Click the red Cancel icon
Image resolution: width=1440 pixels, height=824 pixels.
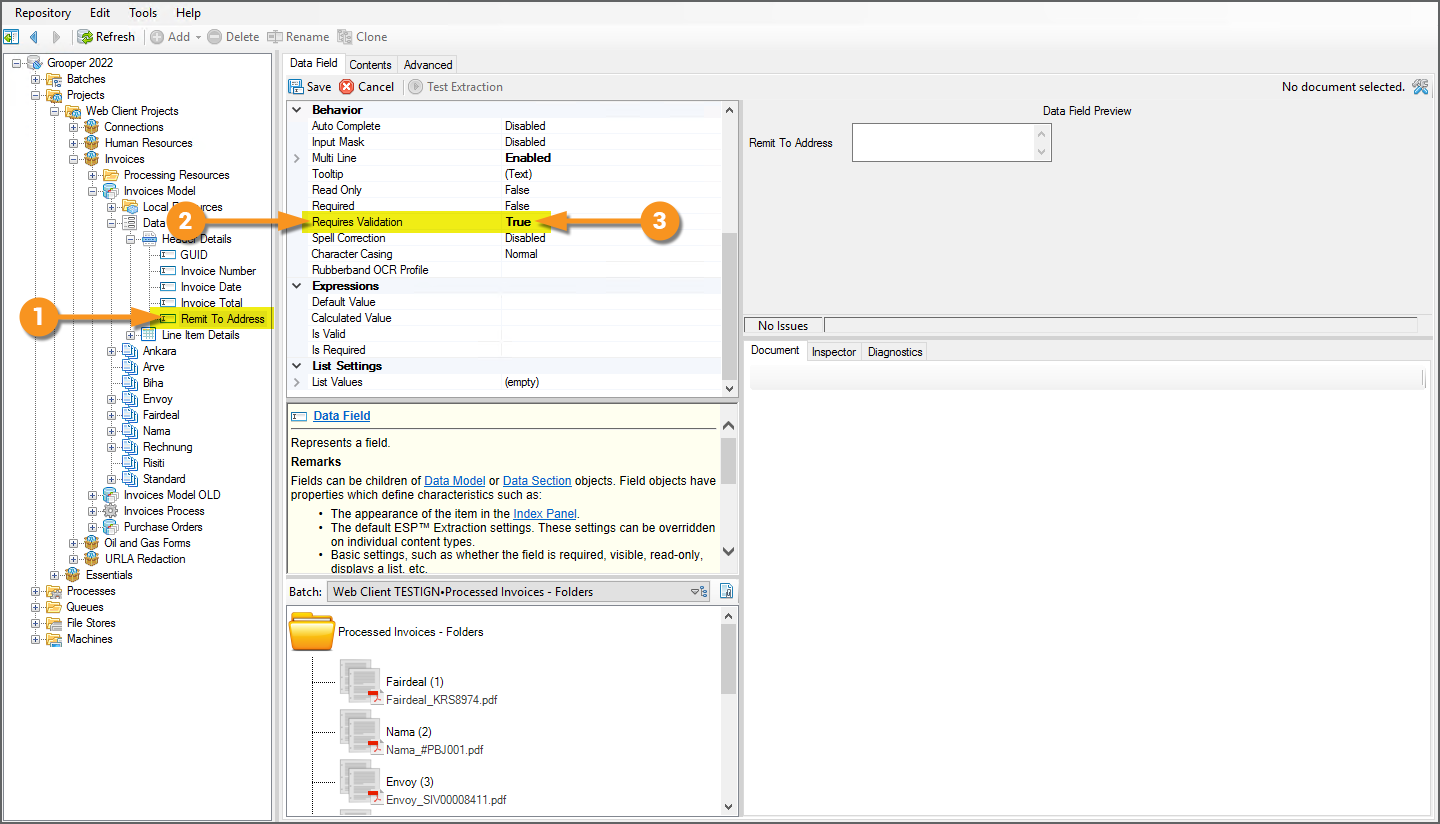(347, 87)
